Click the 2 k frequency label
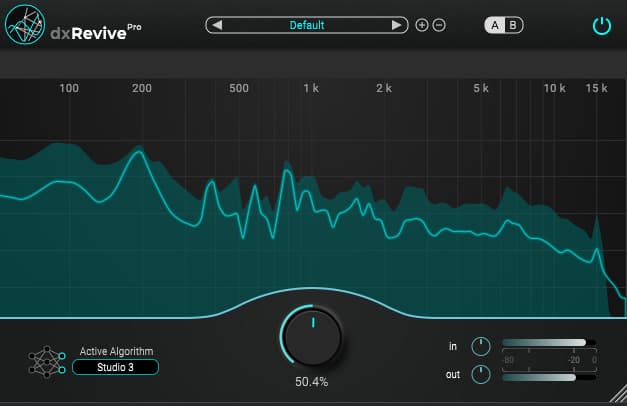 pyautogui.click(x=384, y=88)
